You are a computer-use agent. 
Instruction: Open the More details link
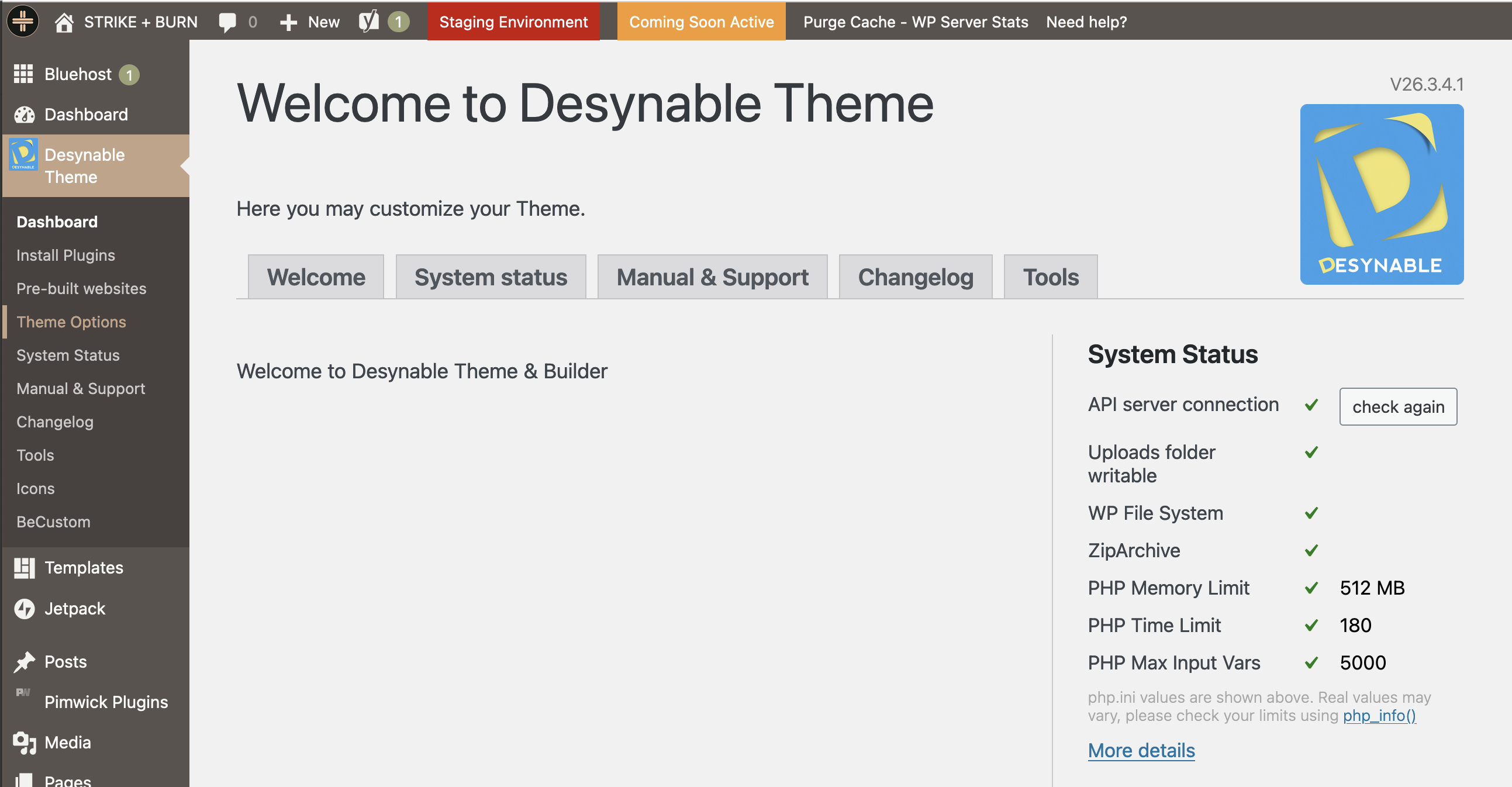(1141, 750)
